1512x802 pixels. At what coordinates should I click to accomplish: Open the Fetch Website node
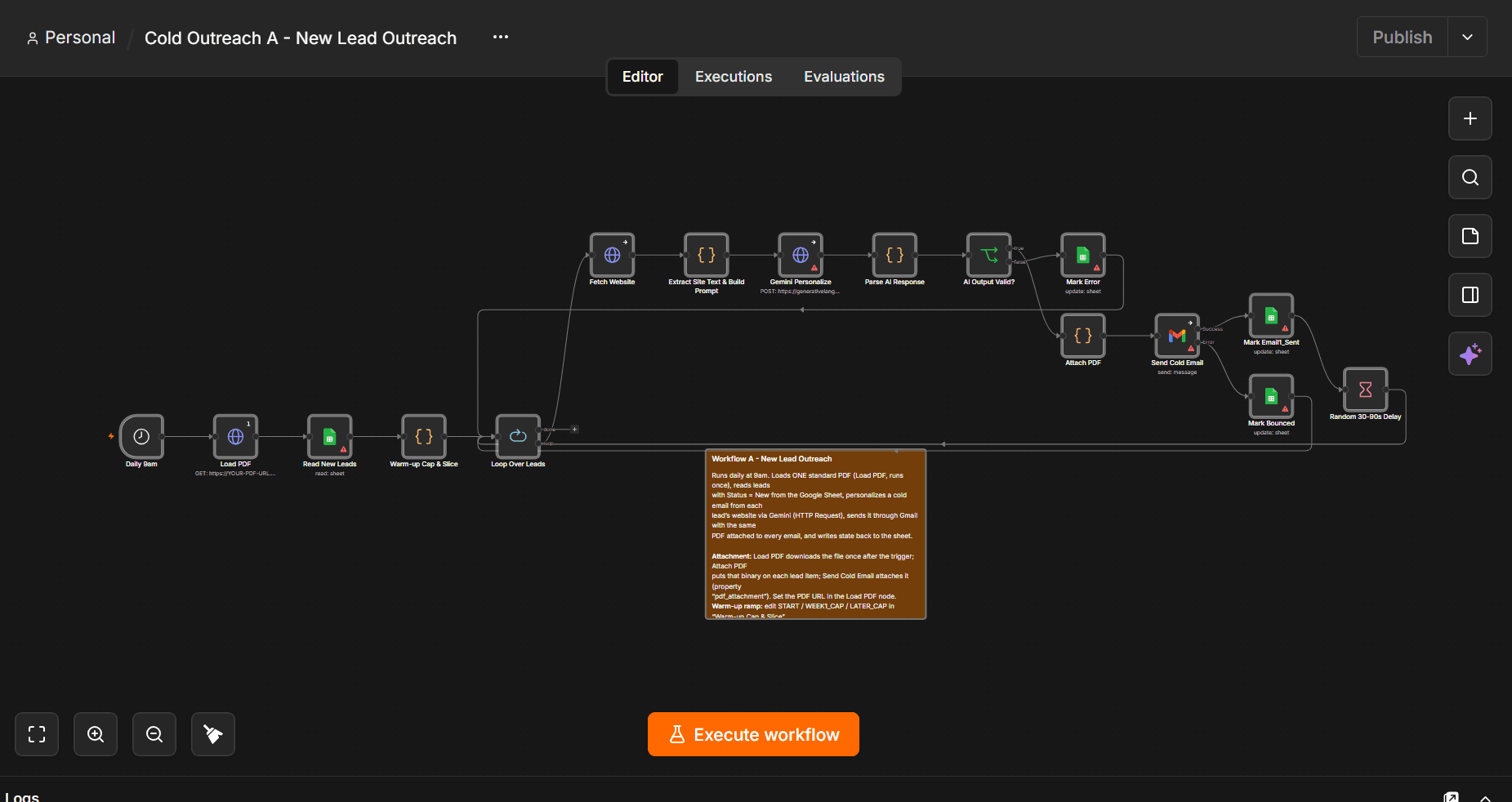[x=612, y=255]
